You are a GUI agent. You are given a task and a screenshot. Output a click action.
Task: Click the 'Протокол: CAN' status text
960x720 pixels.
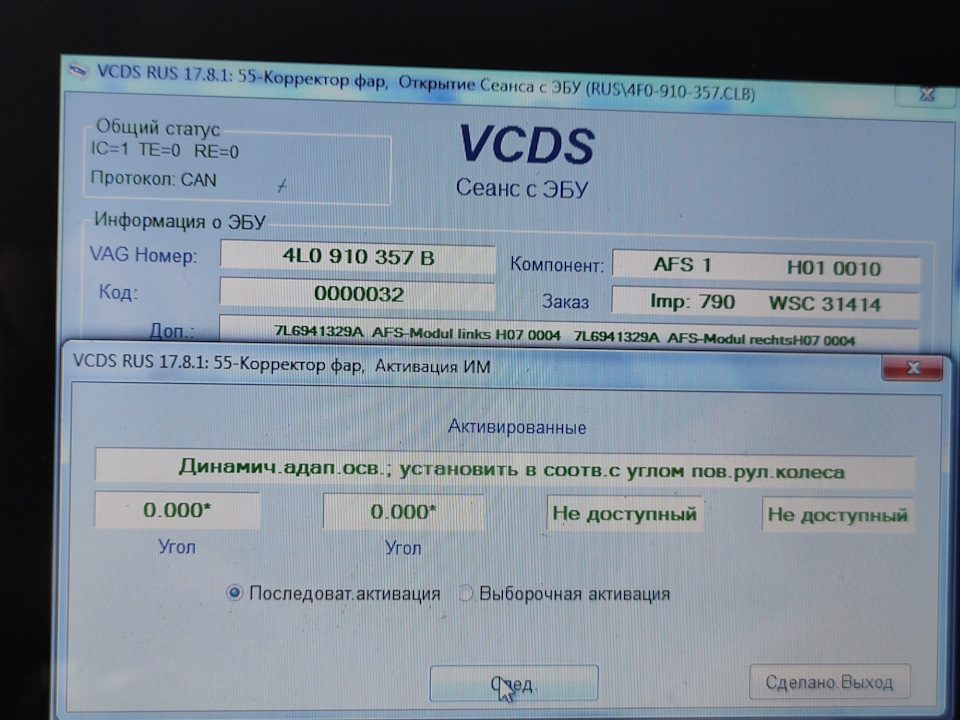tap(154, 179)
